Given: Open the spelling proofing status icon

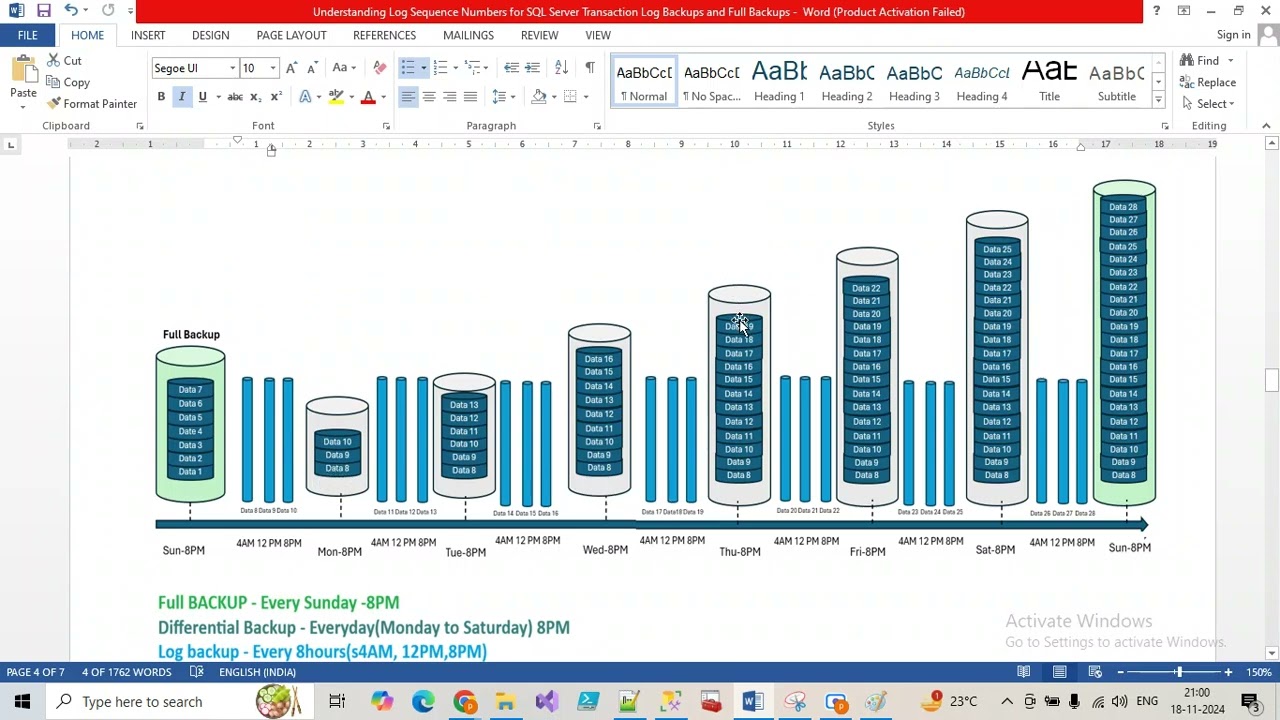Looking at the screenshot, I should [197, 672].
